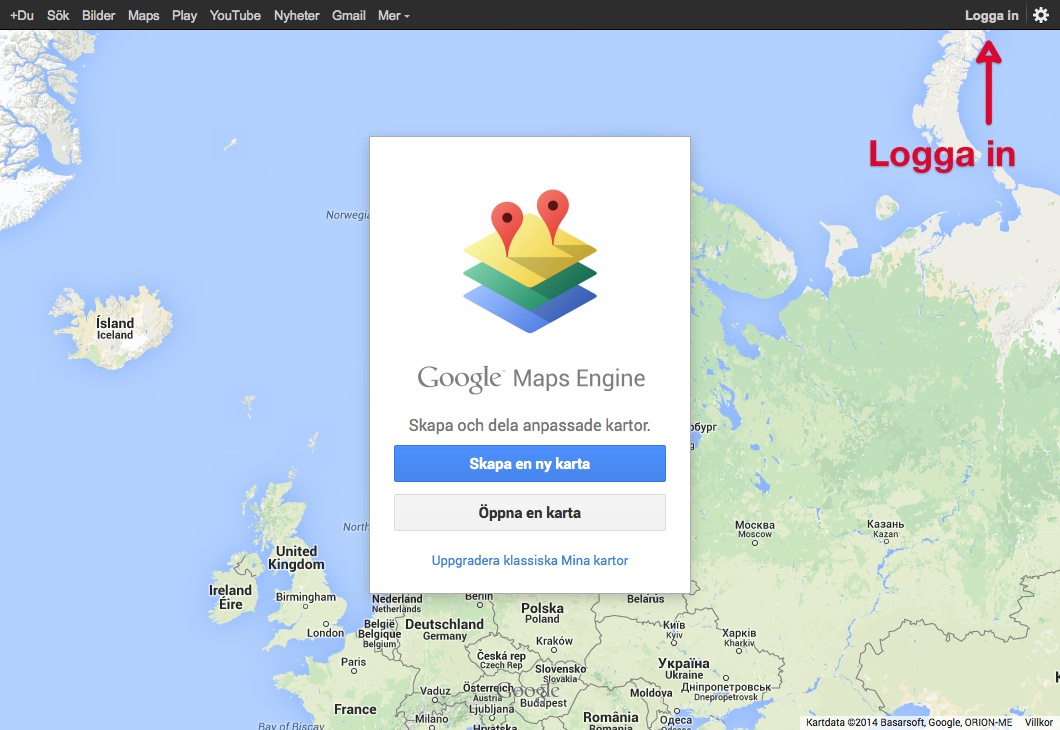Click the Slovensko Slovakia map label
This screenshot has height=730, width=1060.
tap(560, 673)
